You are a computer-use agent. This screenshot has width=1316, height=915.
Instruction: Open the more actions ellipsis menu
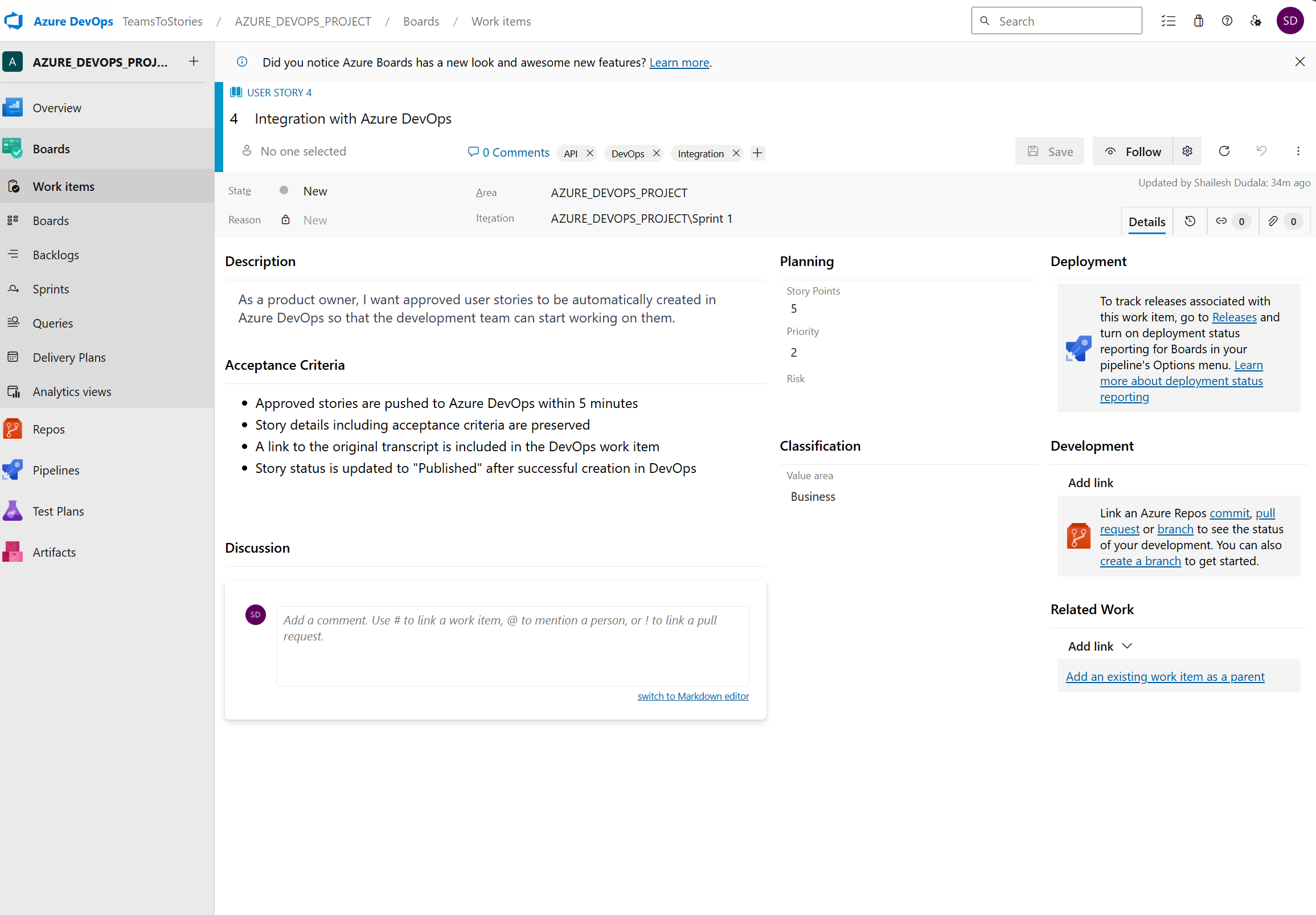(1298, 152)
